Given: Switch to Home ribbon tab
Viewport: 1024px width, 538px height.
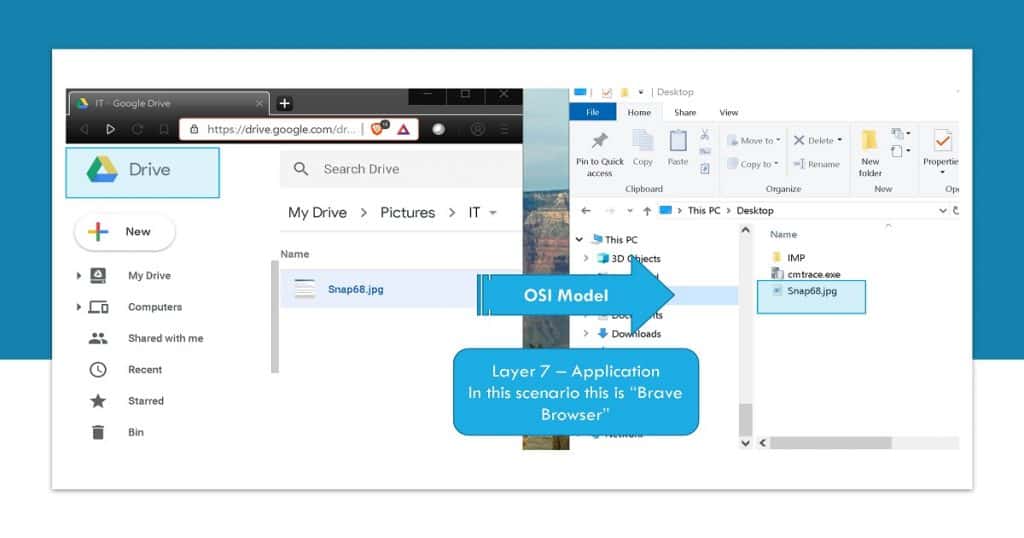Looking at the screenshot, I should (639, 112).
